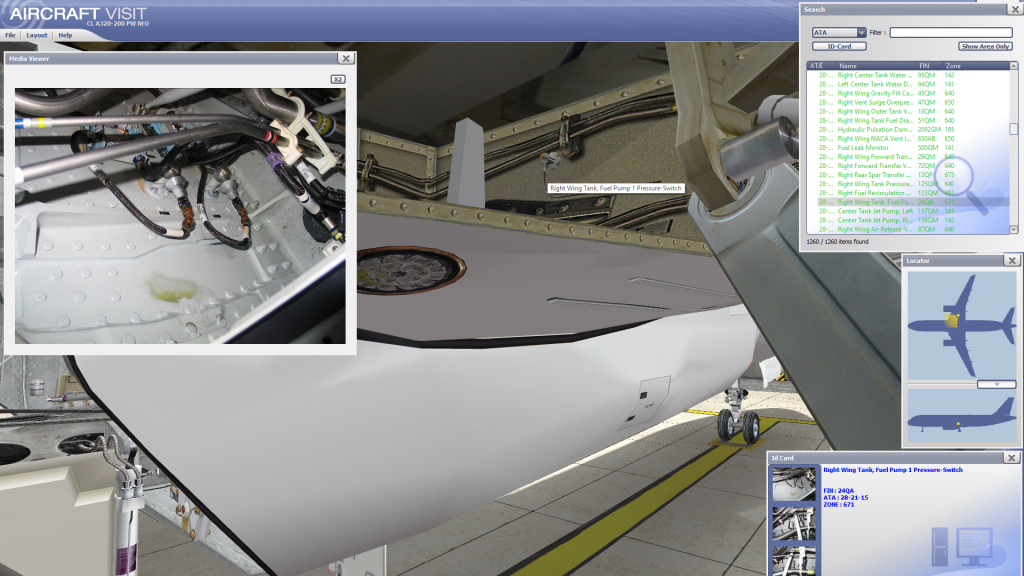Click the nose landing gear in 3D view
This screenshot has height=576, width=1024.
737,415
